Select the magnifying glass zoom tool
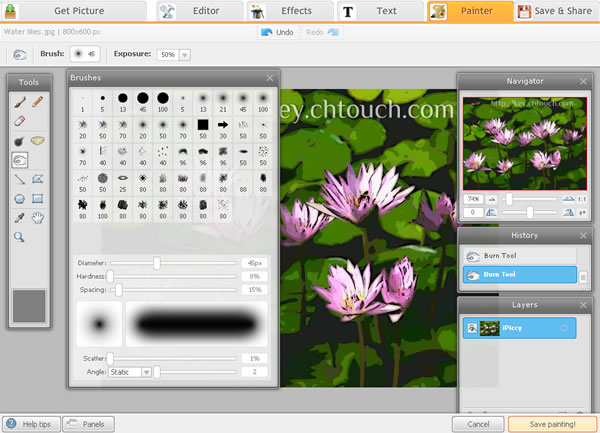The width and height of the screenshot is (600, 433). (19, 237)
